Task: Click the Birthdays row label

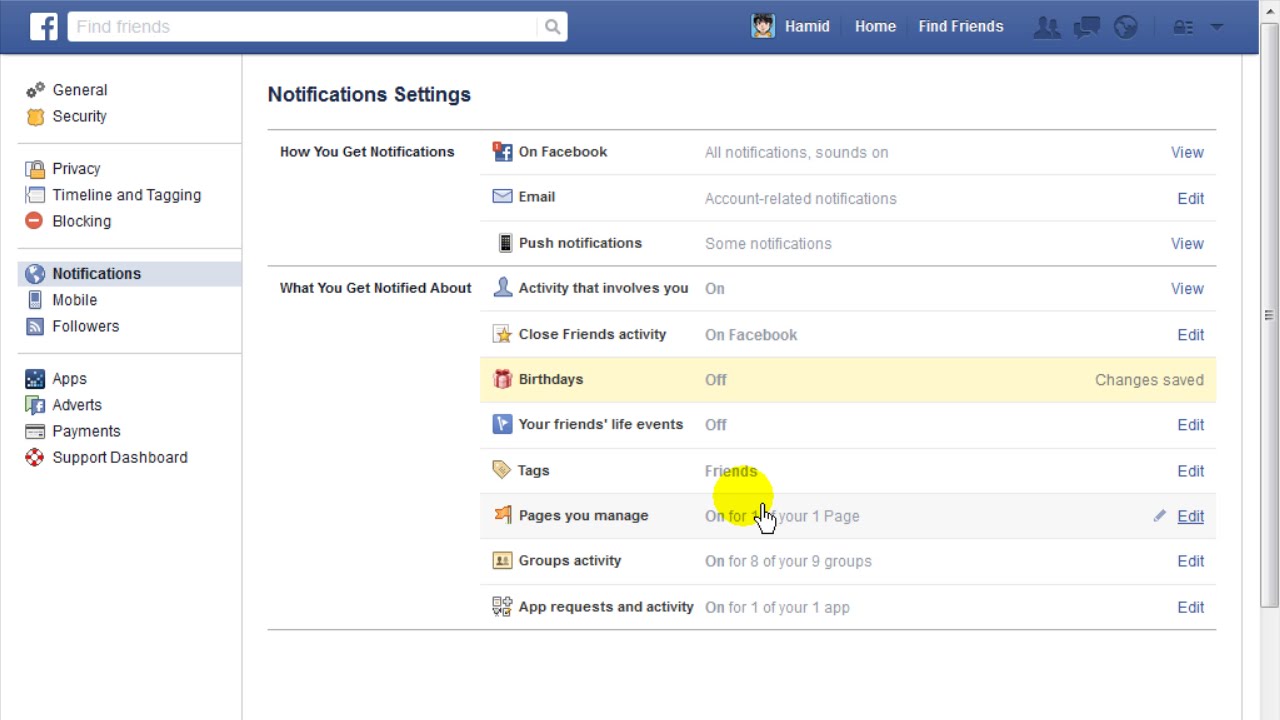Action: [551, 379]
